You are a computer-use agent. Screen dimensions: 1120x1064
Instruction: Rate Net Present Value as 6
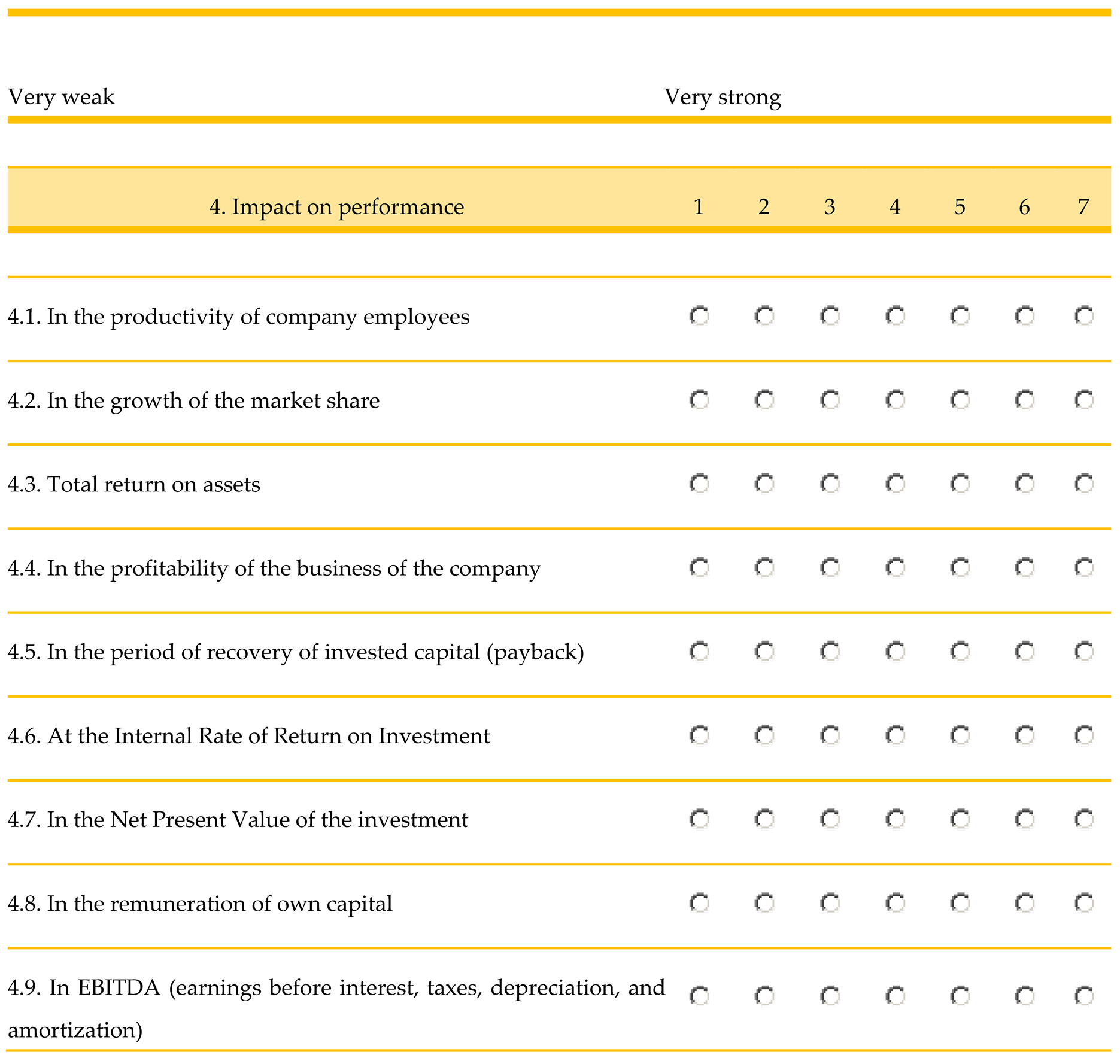coord(1024,818)
